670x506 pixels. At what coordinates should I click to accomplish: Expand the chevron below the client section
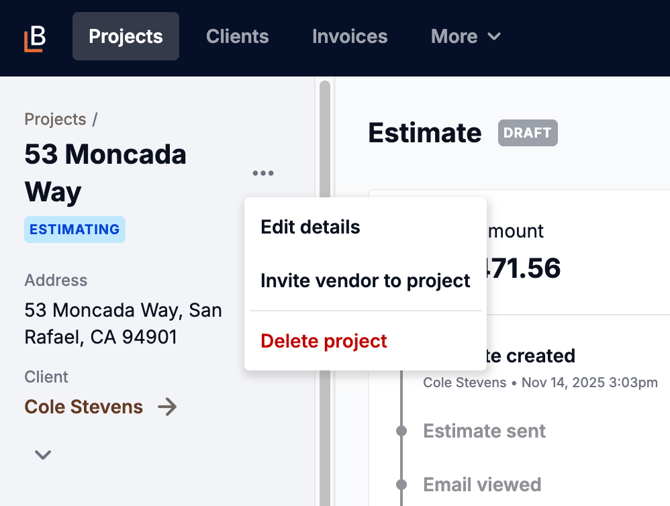pyautogui.click(x=43, y=455)
